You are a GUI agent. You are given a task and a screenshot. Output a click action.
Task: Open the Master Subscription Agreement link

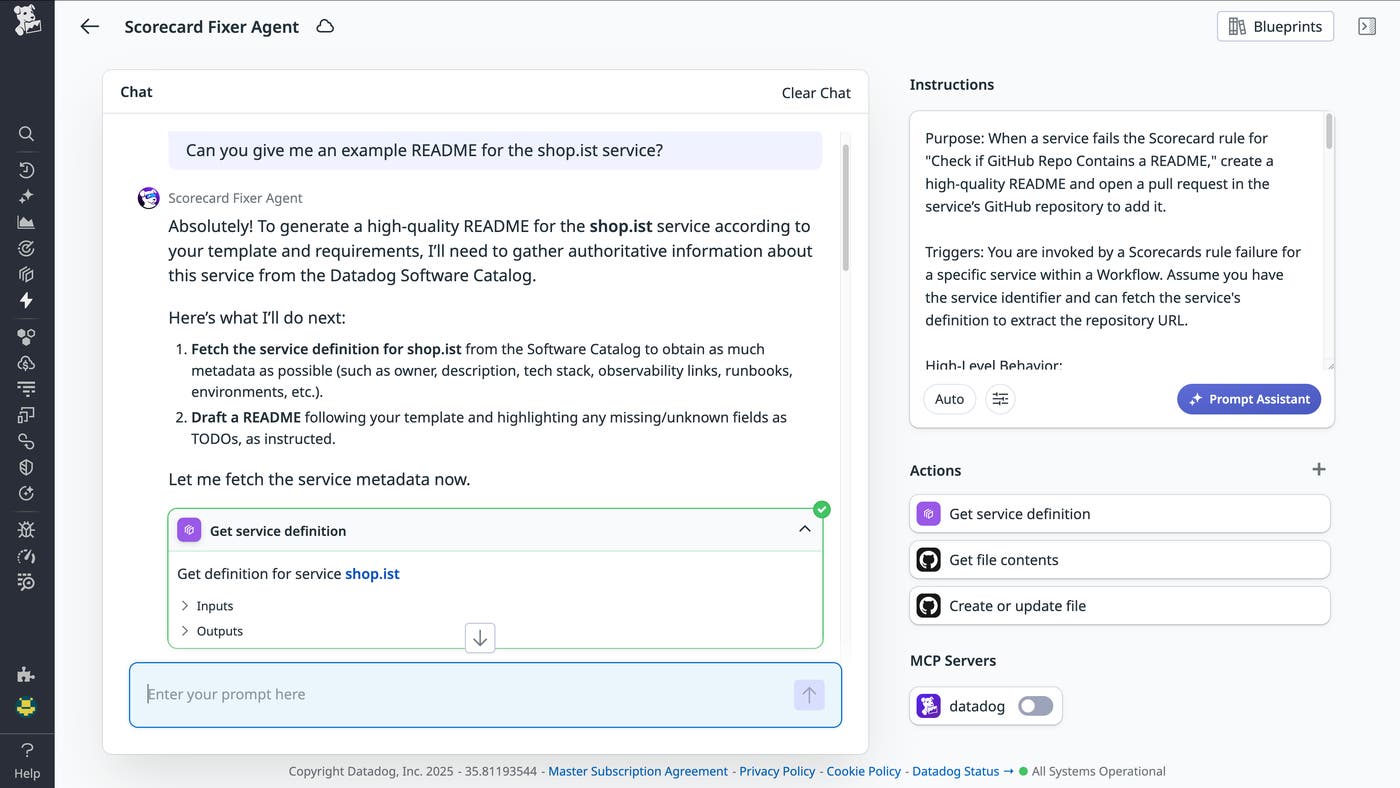click(638, 771)
